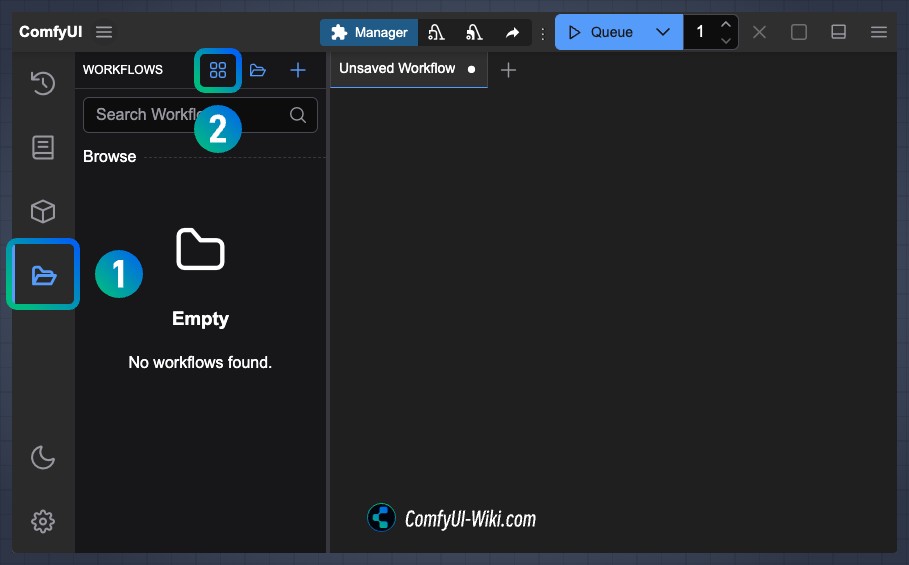
Task: Open the node library sidebar icon
Action: click(x=43, y=147)
